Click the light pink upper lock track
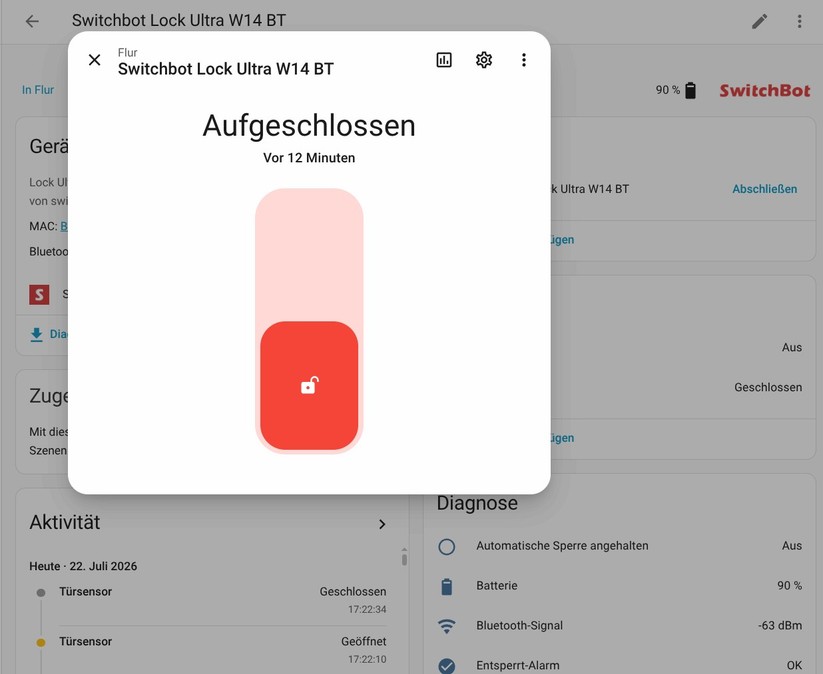The width and height of the screenshot is (823, 674). tap(309, 255)
